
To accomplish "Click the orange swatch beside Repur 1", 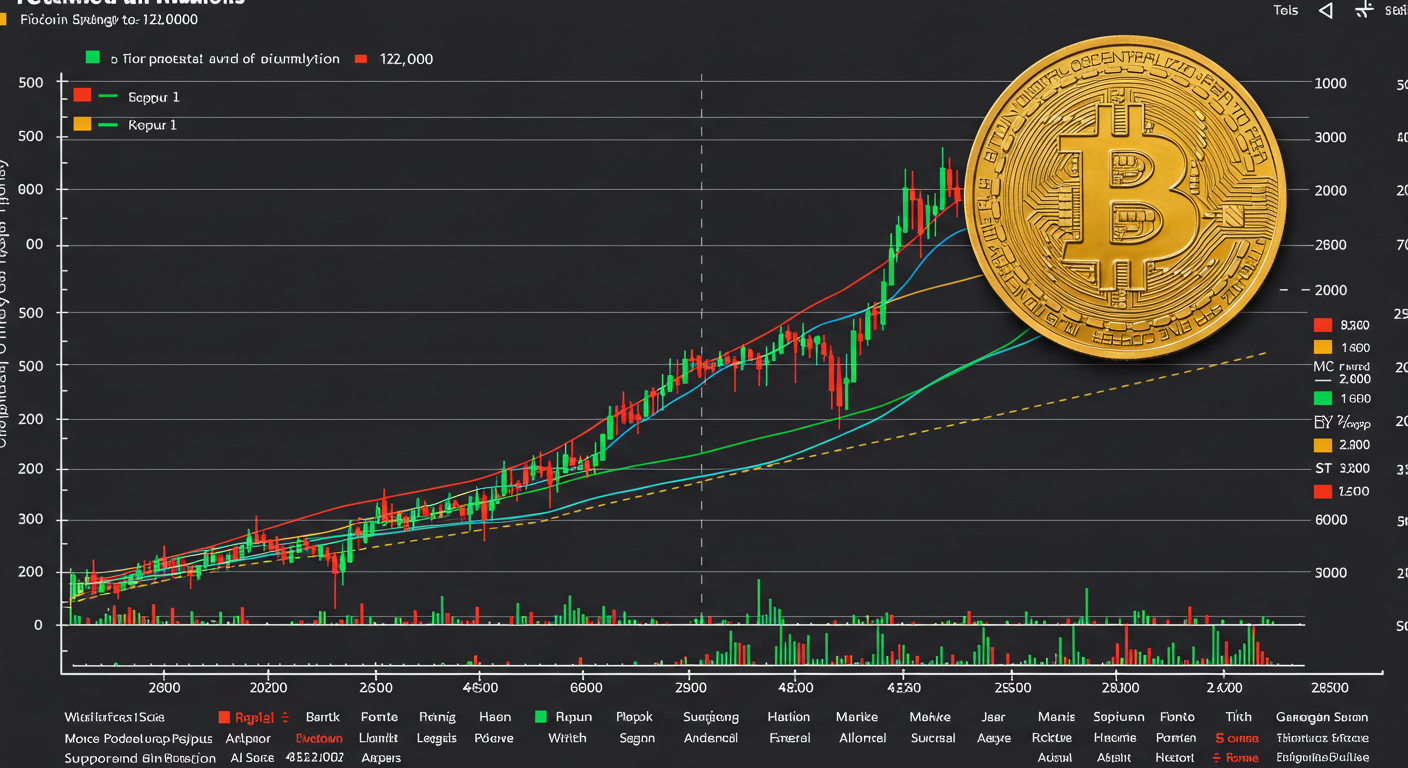I will coord(82,124).
